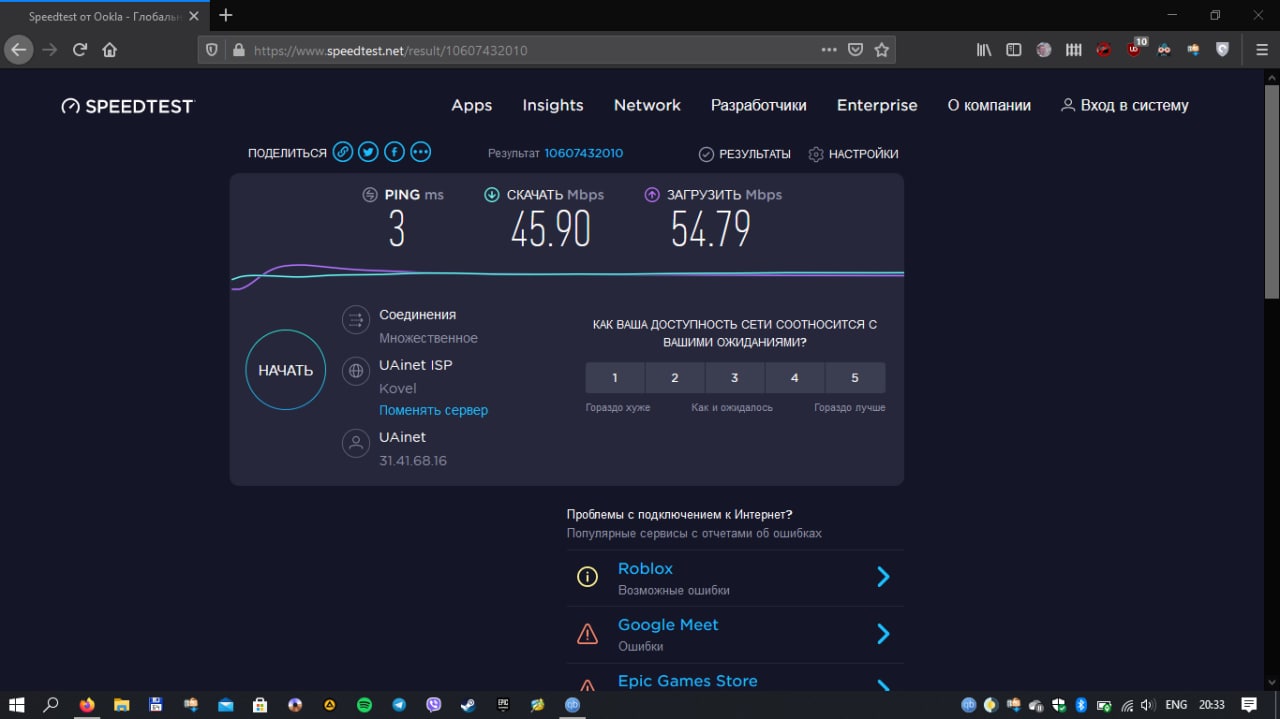Rate network availability as 4
1280x719 pixels.
(x=795, y=378)
